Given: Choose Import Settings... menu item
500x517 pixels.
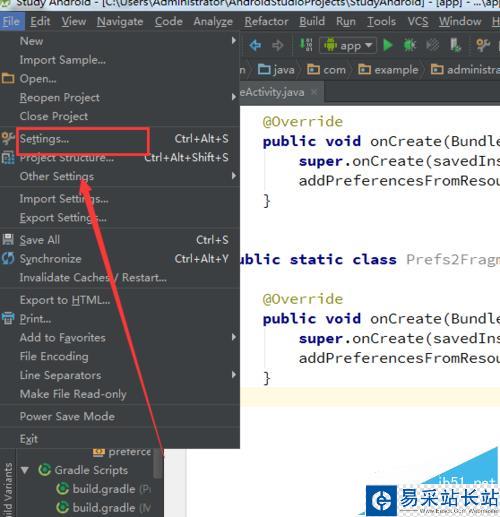Looking at the screenshot, I should tap(120, 199).
